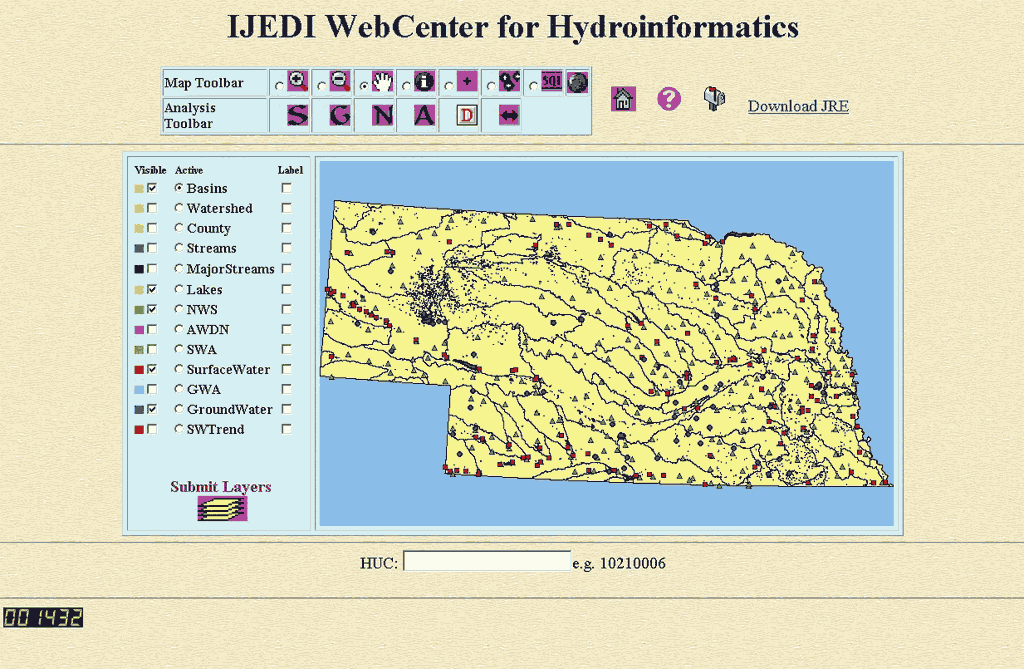1024x669 pixels.
Task: Uncheck SurfaceWater layer visibility
Action: coord(152,369)
